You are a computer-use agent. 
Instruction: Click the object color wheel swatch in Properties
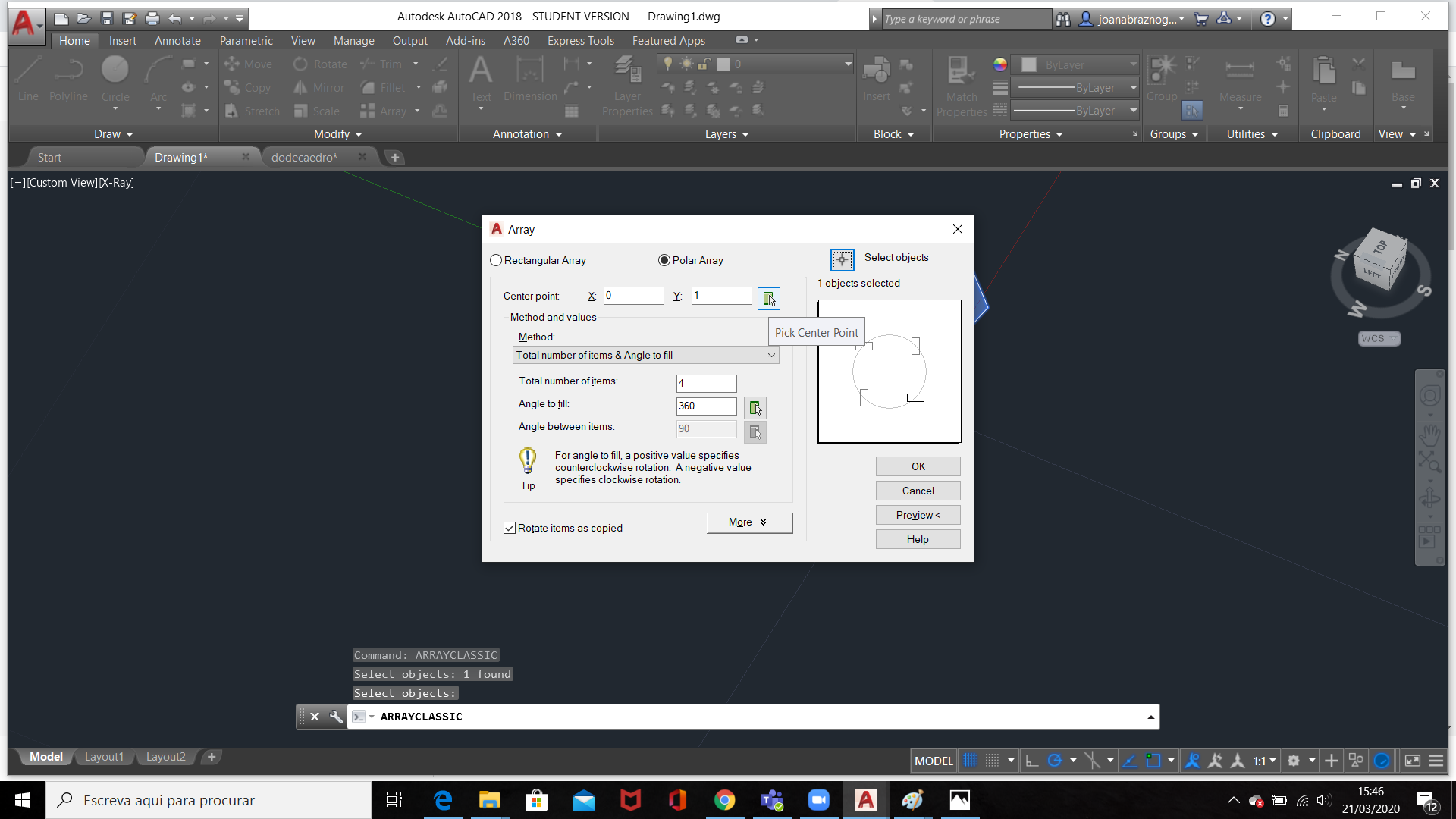point(1000,64)
